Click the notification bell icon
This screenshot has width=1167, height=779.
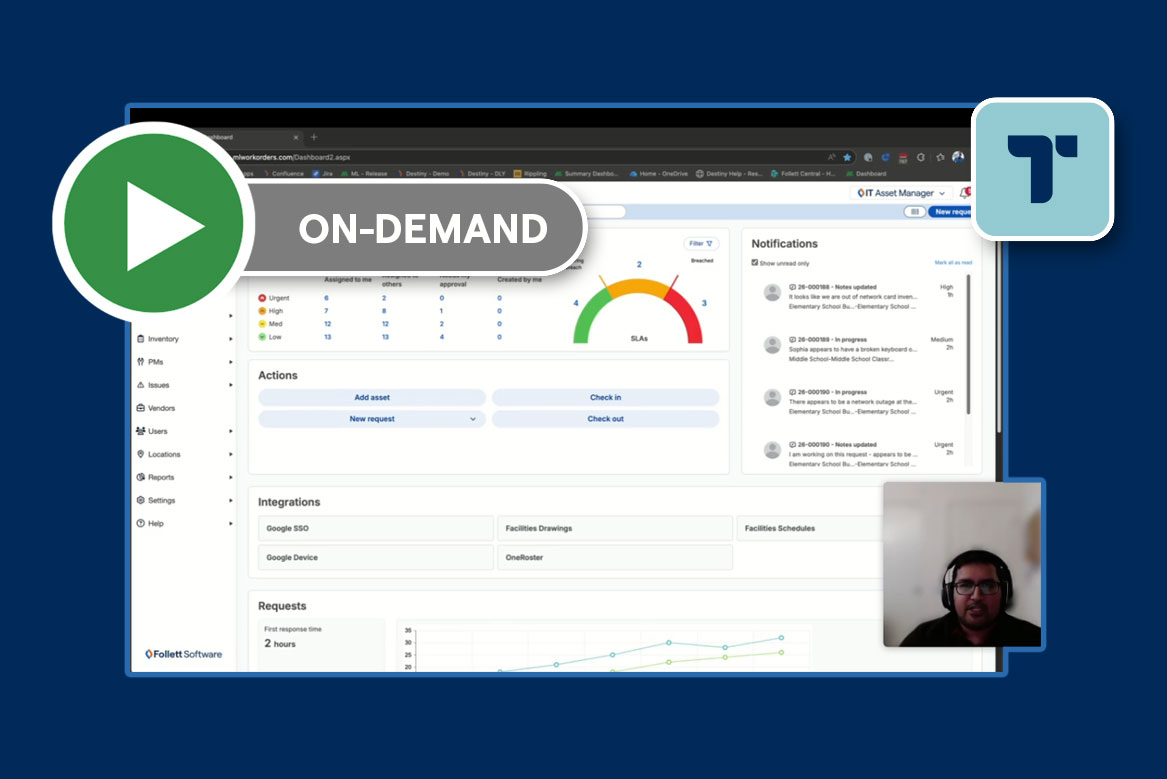coord(964,193)
